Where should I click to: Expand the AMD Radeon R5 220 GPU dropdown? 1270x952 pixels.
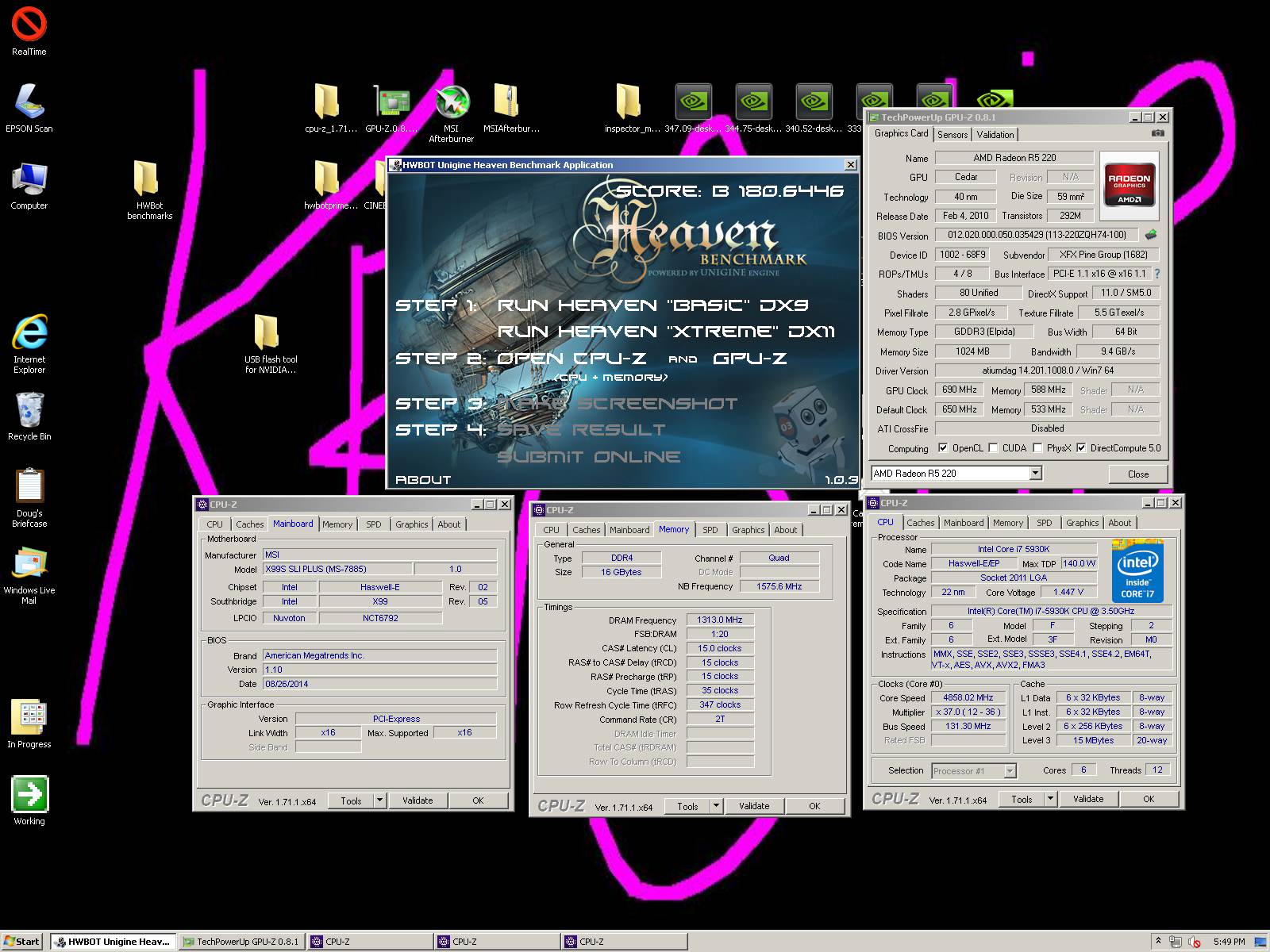pyautogui.click(x=1035, y=473)
